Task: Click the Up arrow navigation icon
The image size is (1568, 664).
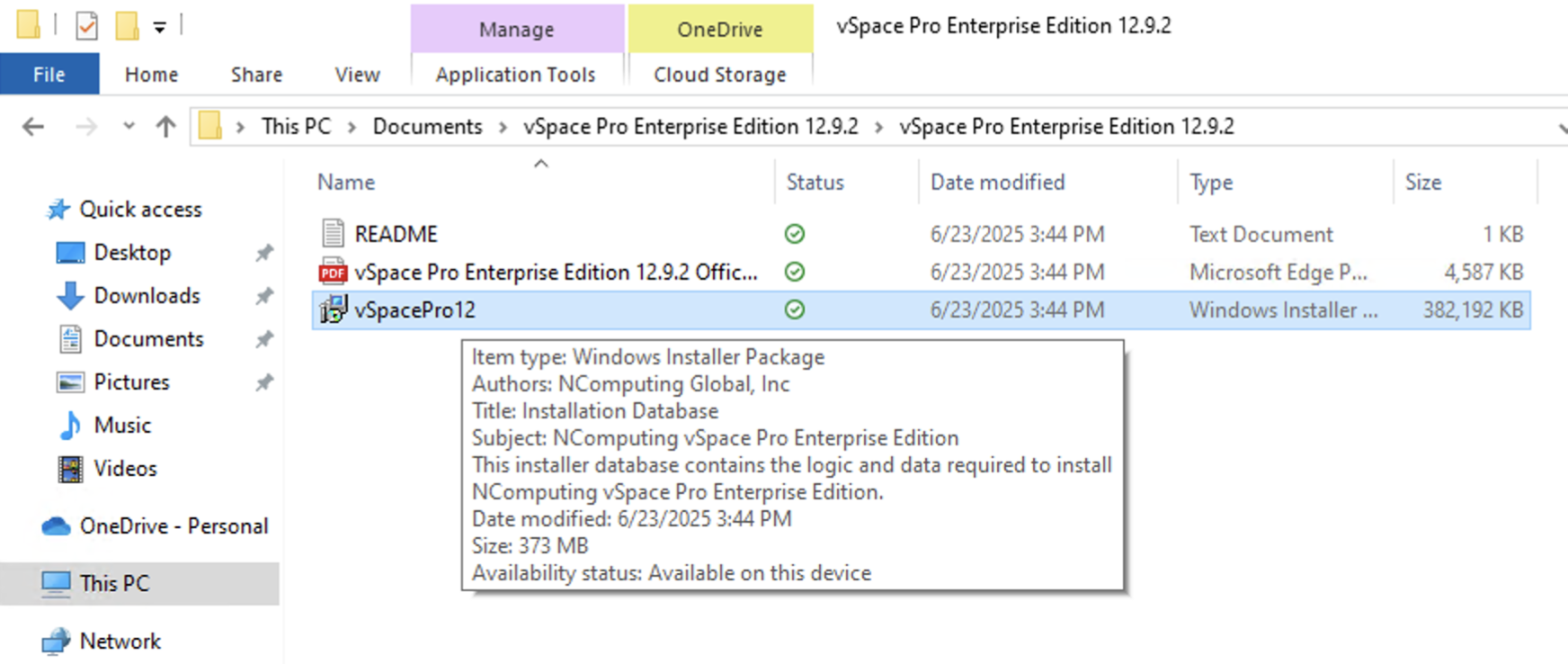Action: coord(165,127)
